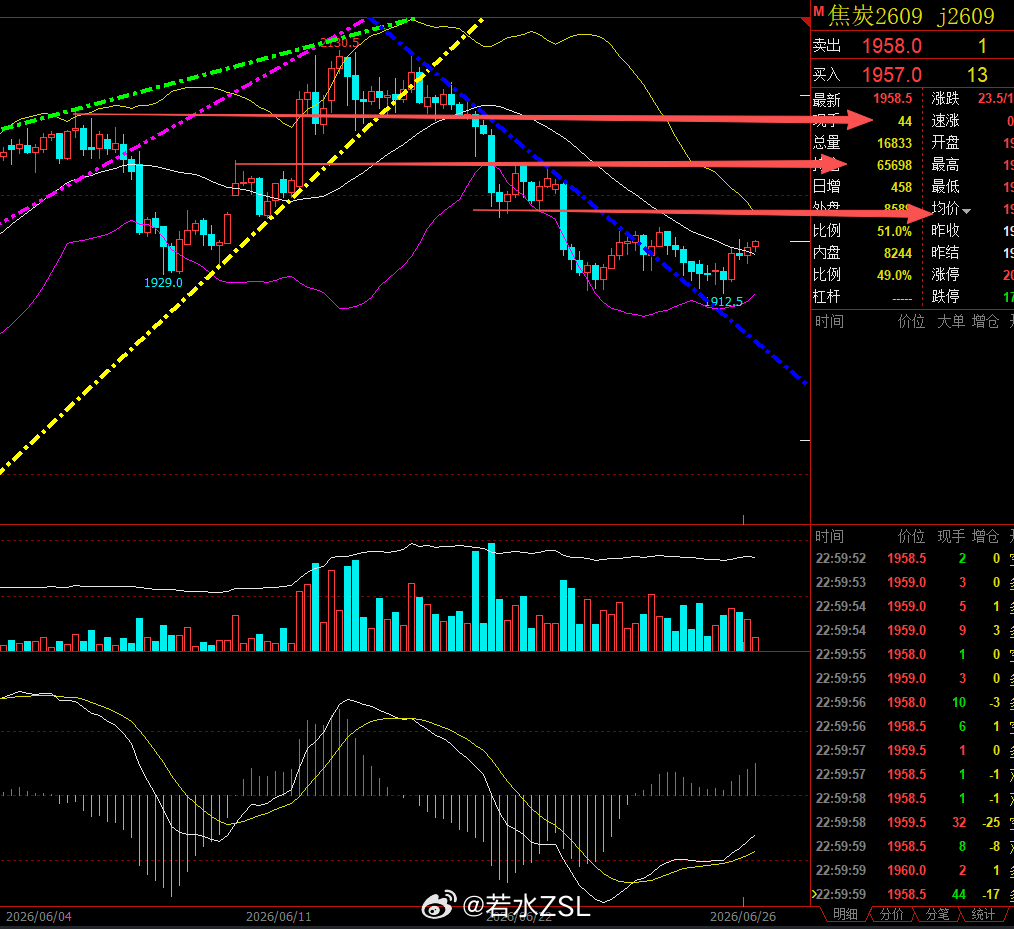Click the 大单 column header

(x=951, y=321)
